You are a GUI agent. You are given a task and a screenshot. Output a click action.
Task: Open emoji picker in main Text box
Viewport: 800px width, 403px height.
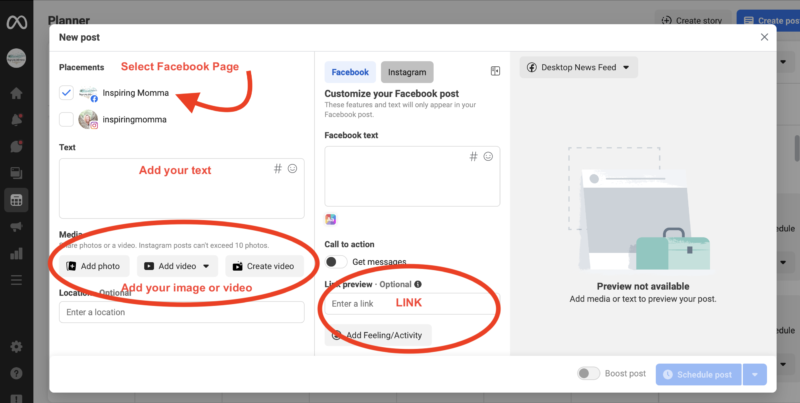click(x=292, y=168)
